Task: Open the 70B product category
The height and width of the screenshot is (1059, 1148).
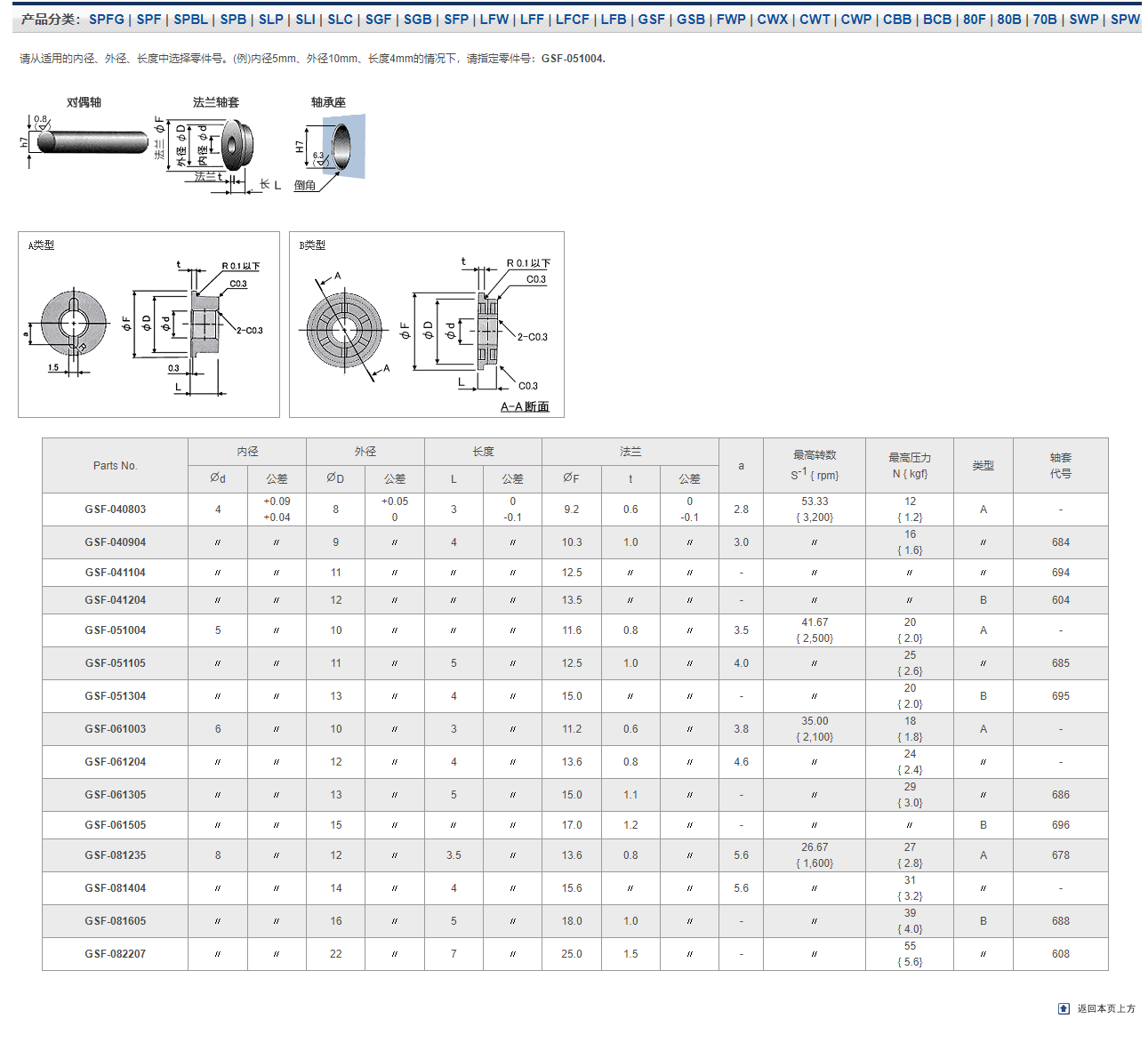Action: tap(1045, 19)
